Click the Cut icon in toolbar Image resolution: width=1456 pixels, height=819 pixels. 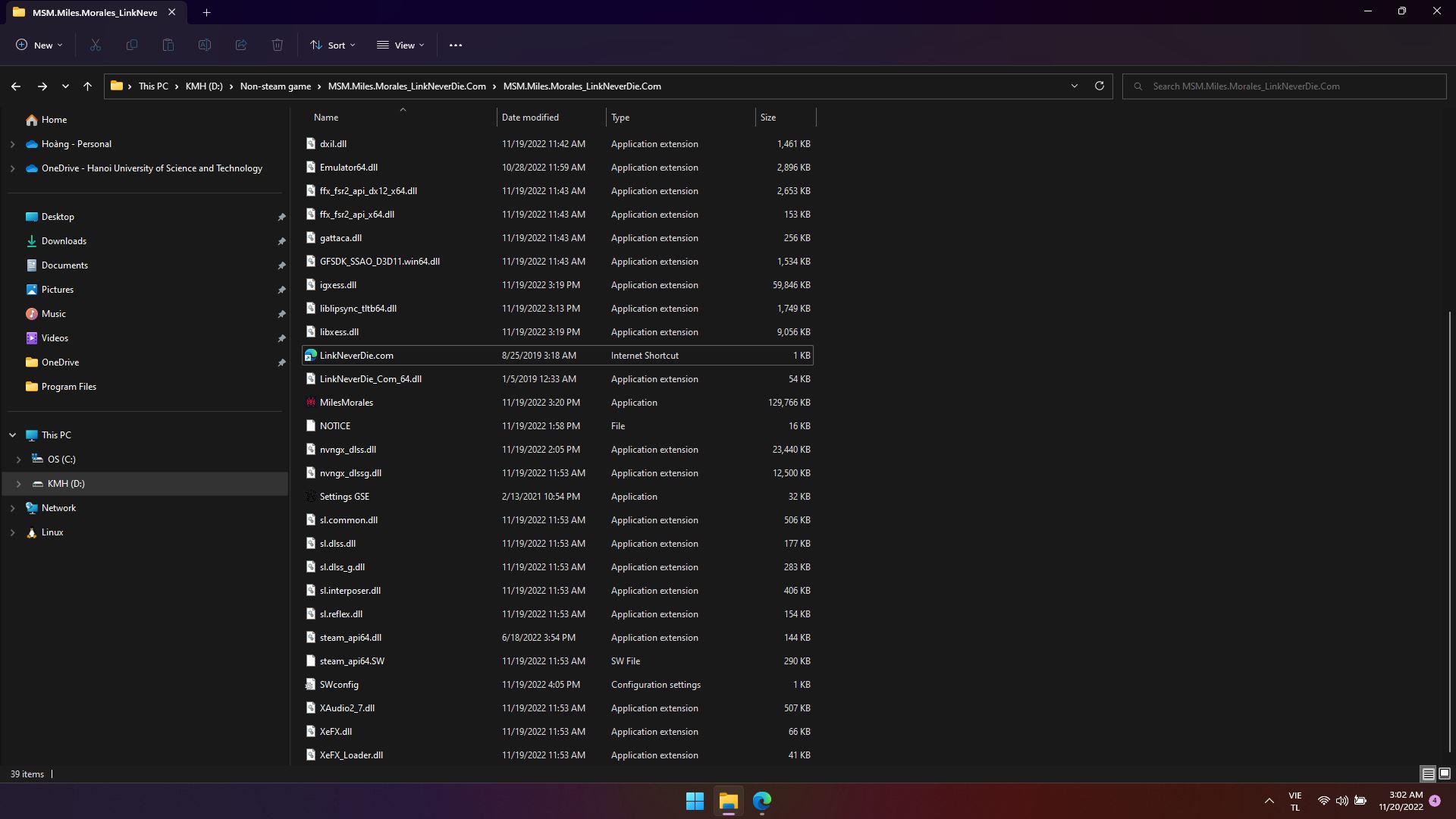[96, 45]
